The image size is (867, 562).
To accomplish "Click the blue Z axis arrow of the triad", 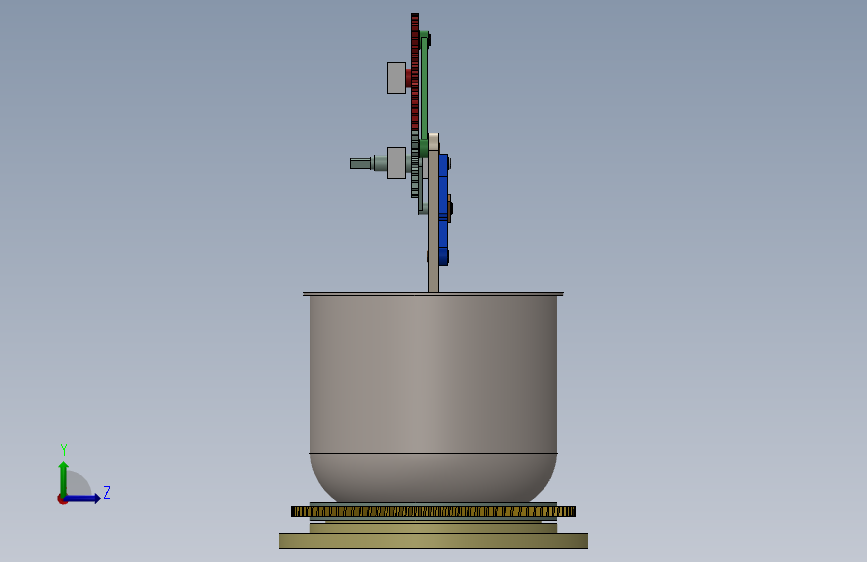I will [83, 498].
